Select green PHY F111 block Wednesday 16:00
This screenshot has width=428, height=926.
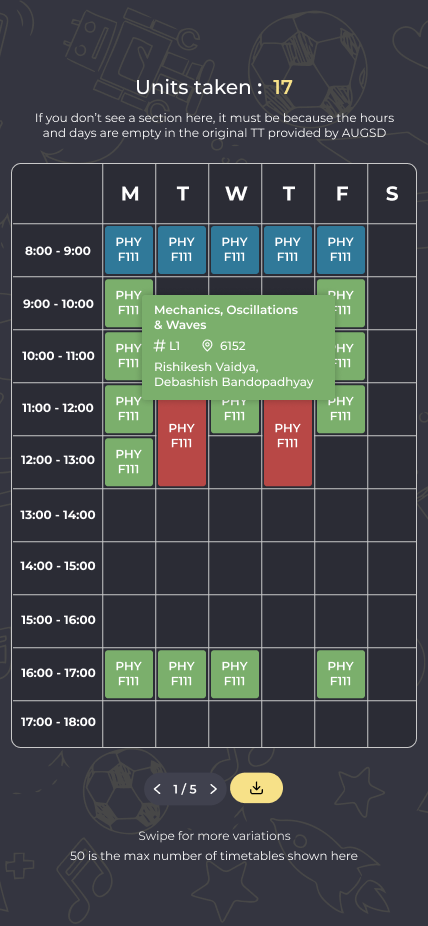pos(235,674)
